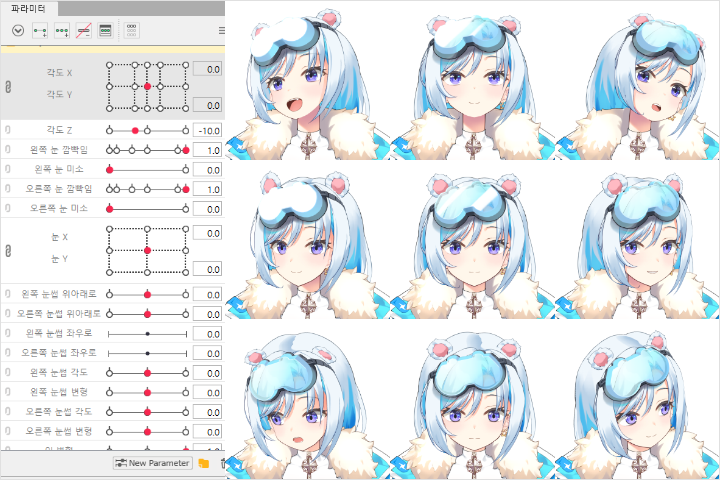The width and height of the screenshot is (720, 480).
Task: Click the add three key points icon
Action: [62, 31]
